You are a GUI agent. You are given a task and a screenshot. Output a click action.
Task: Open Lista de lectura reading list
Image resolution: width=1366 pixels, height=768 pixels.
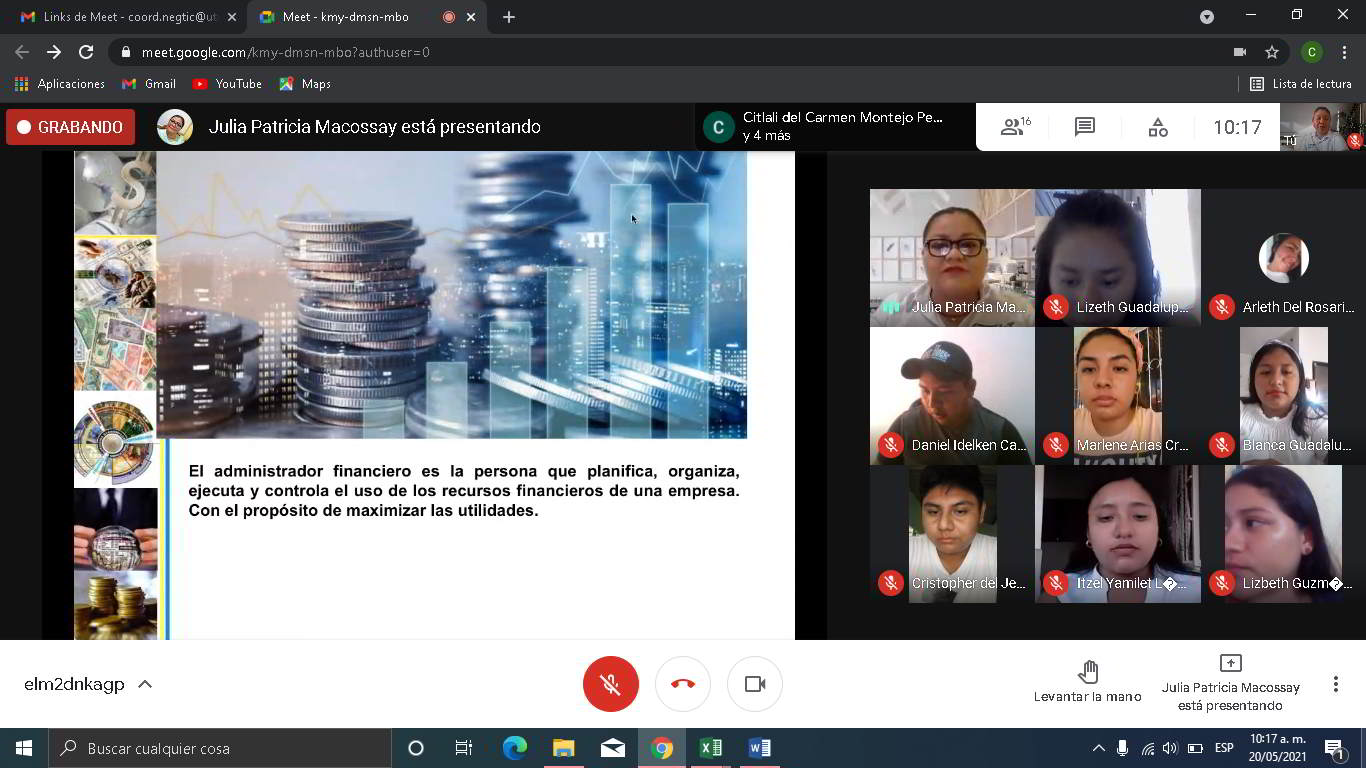[1301, 84]
